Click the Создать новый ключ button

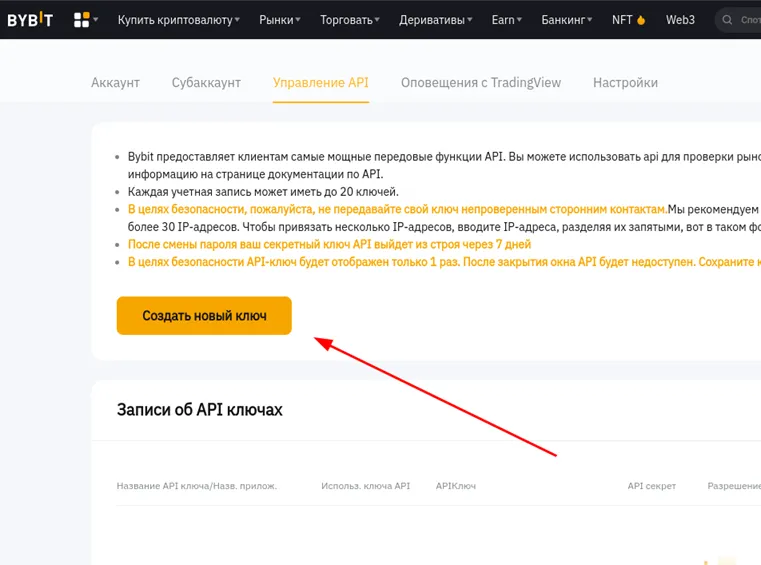click(204, 315)
